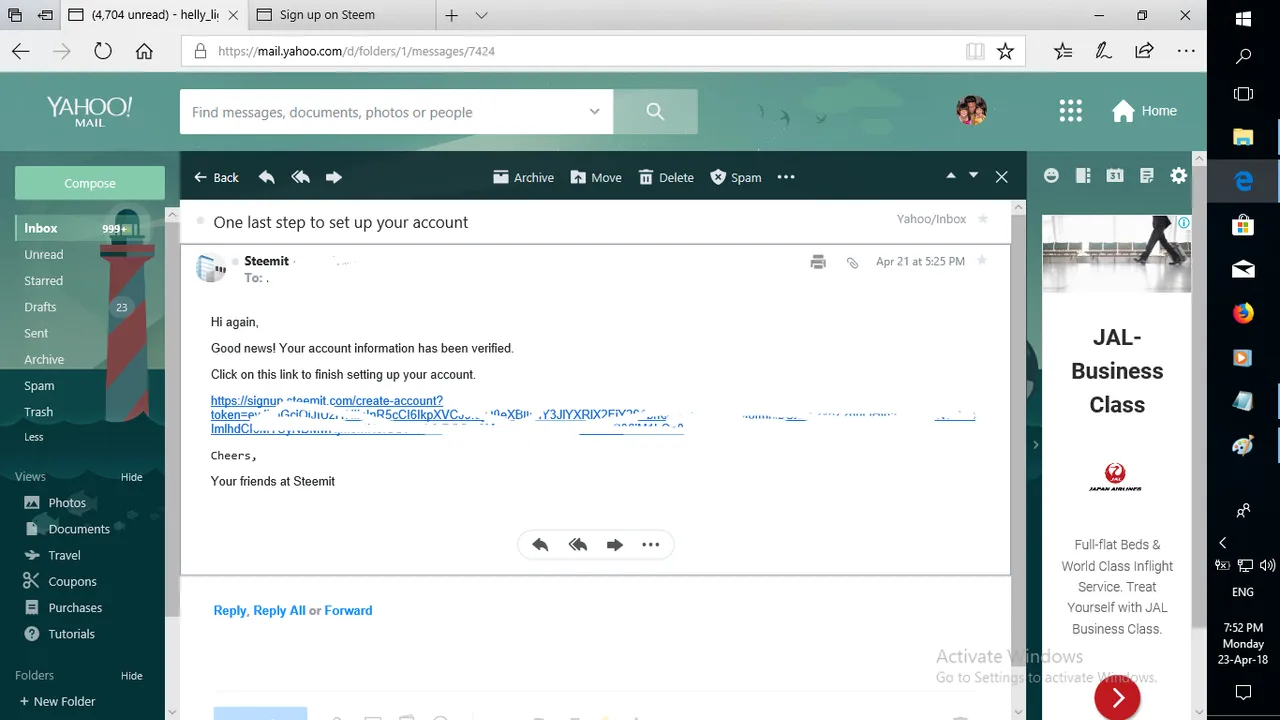Add page to favorites star
This screenshot has height=720, width=1280.
coord(1005,51)
